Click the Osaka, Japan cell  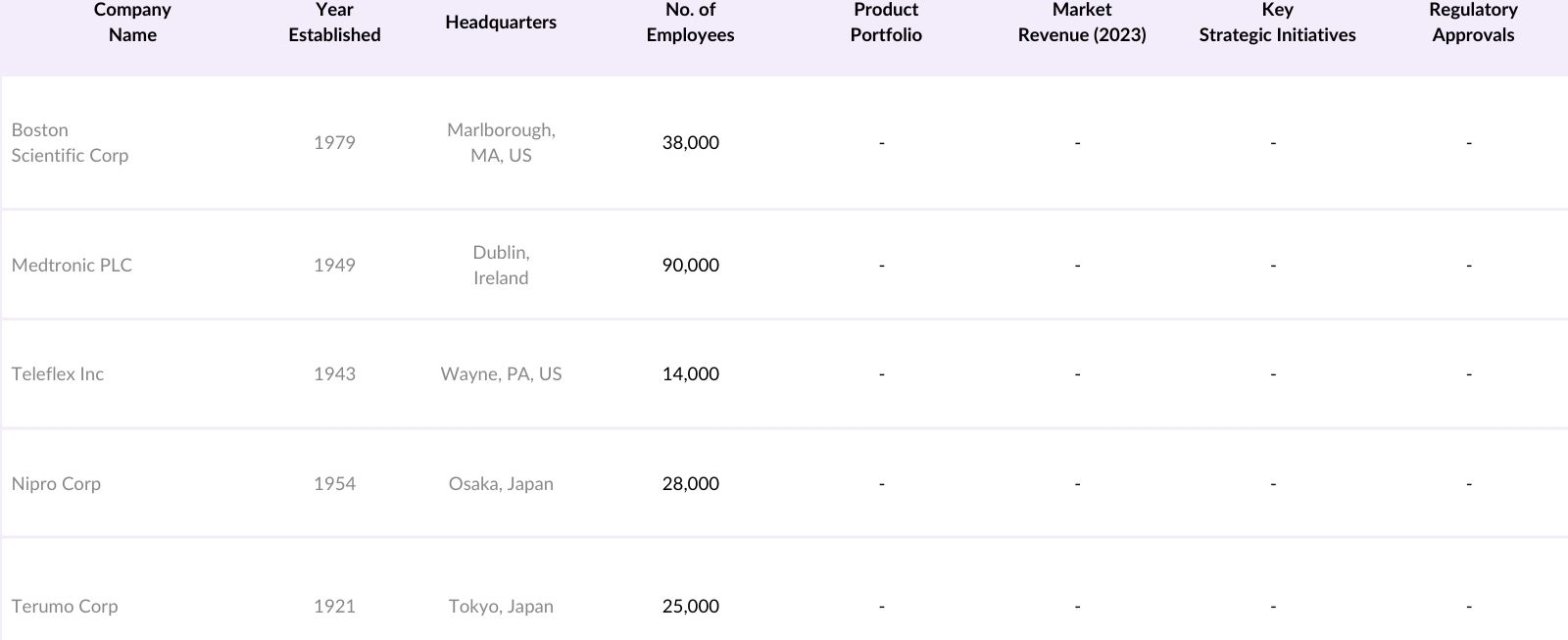click(x=501, y=483)
